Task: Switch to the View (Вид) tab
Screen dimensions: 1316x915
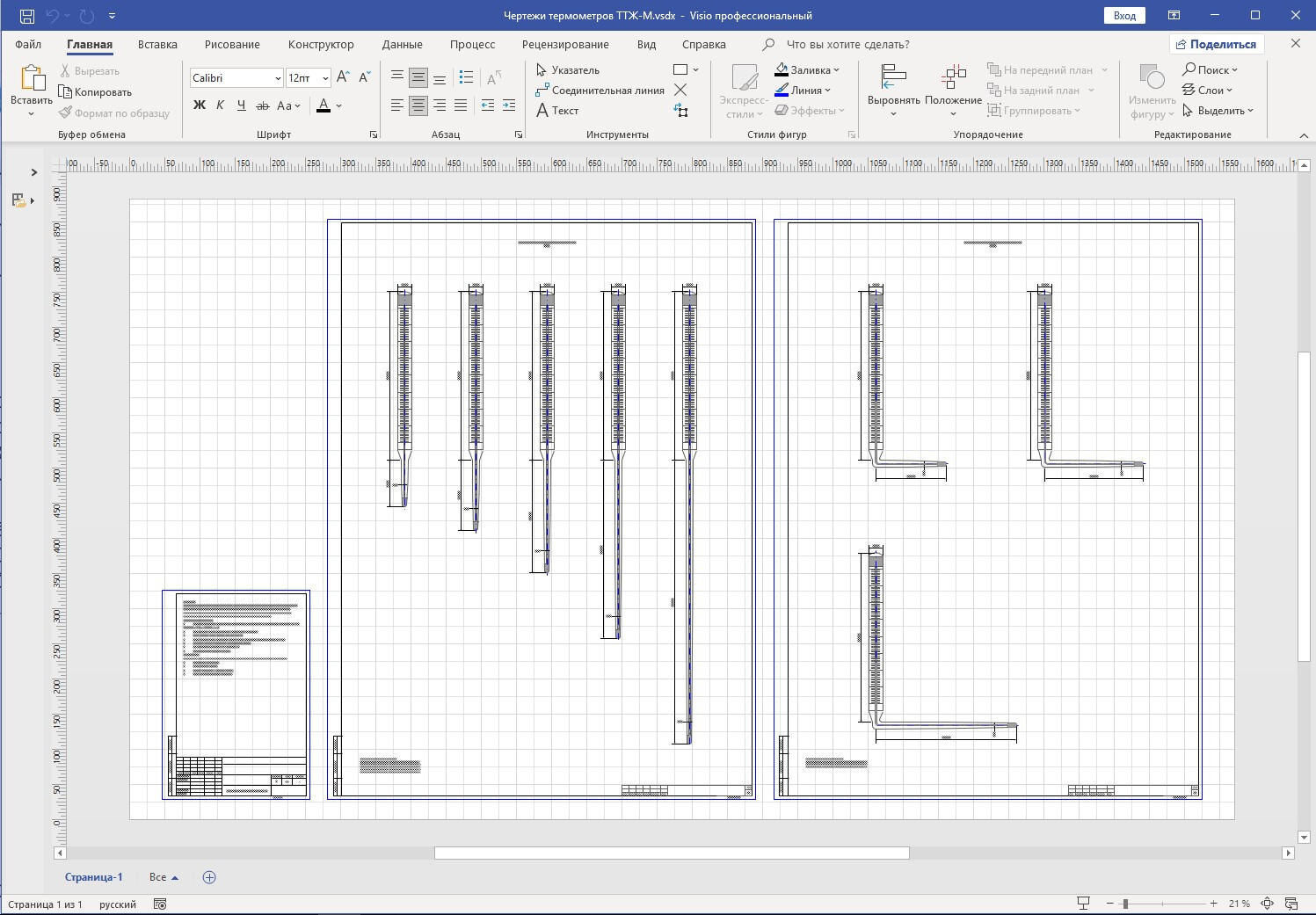Action: (x=646, y=45)
